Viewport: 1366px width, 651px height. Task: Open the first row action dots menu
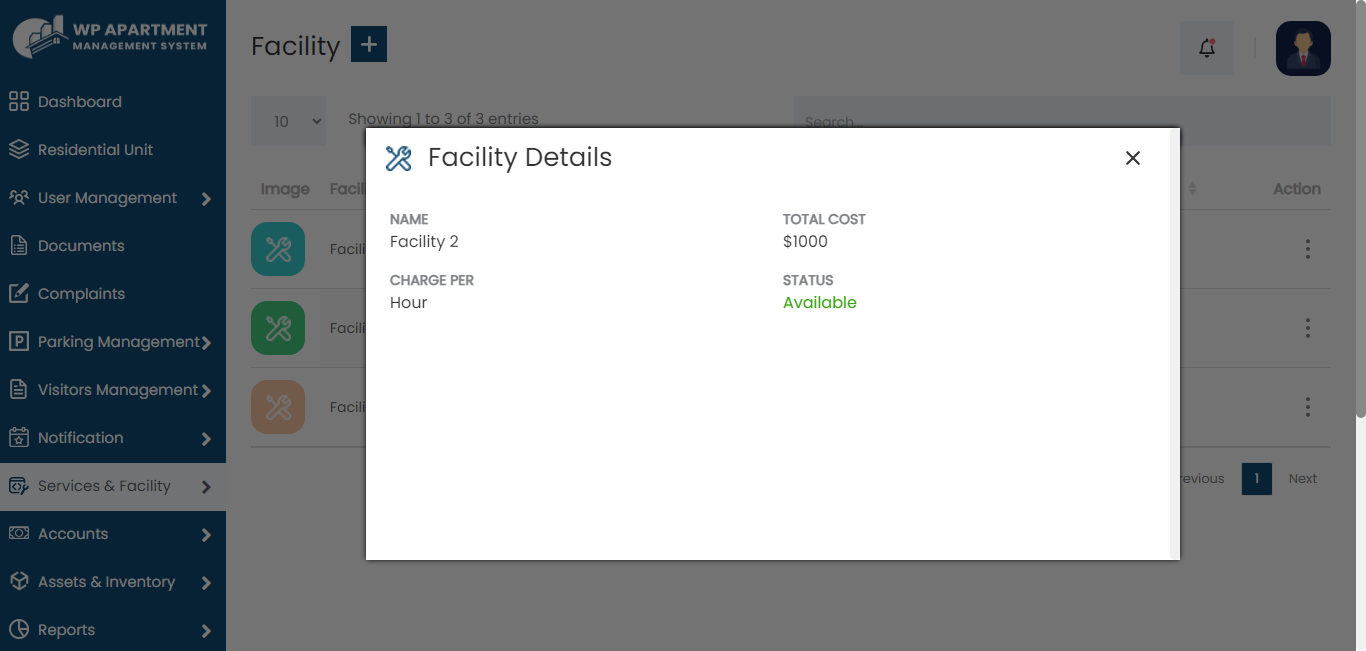click(1307, 249)
